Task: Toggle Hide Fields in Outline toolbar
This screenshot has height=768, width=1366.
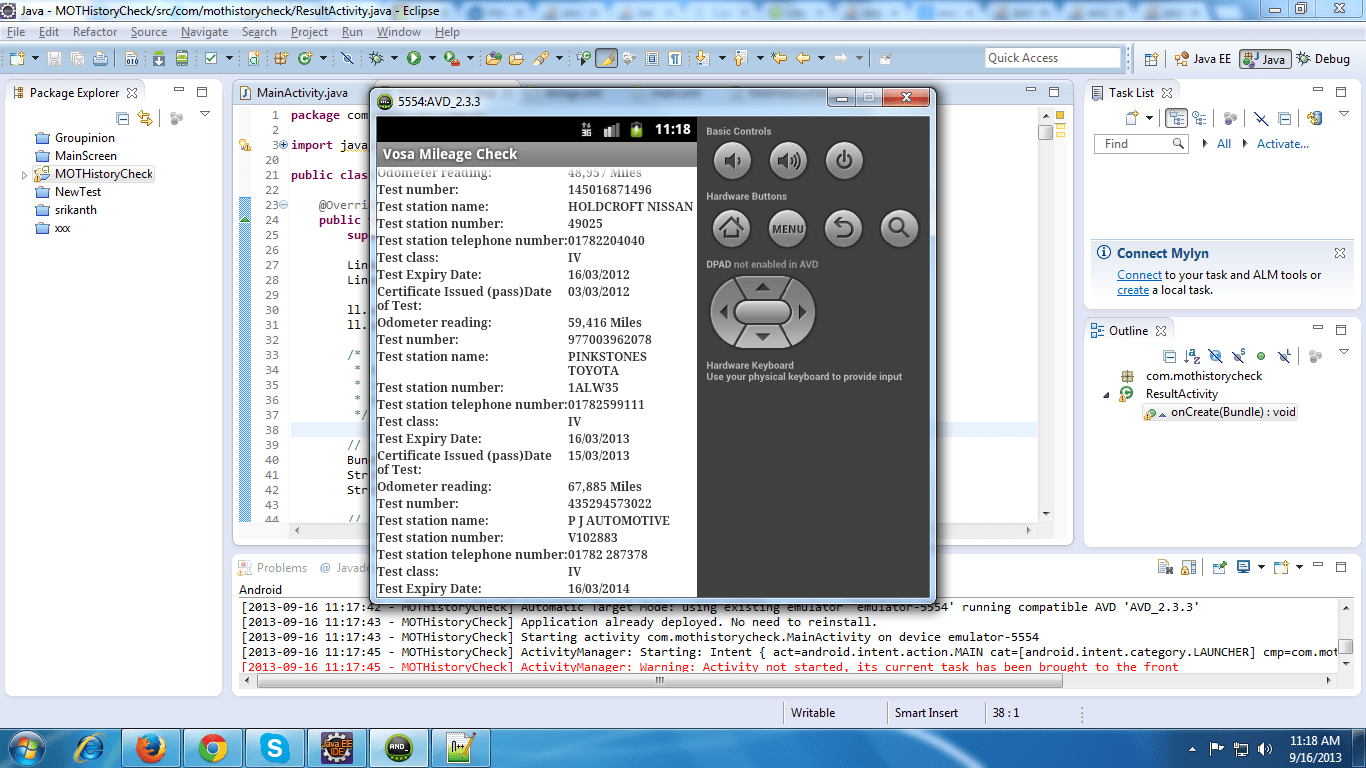Action: 1215,356
